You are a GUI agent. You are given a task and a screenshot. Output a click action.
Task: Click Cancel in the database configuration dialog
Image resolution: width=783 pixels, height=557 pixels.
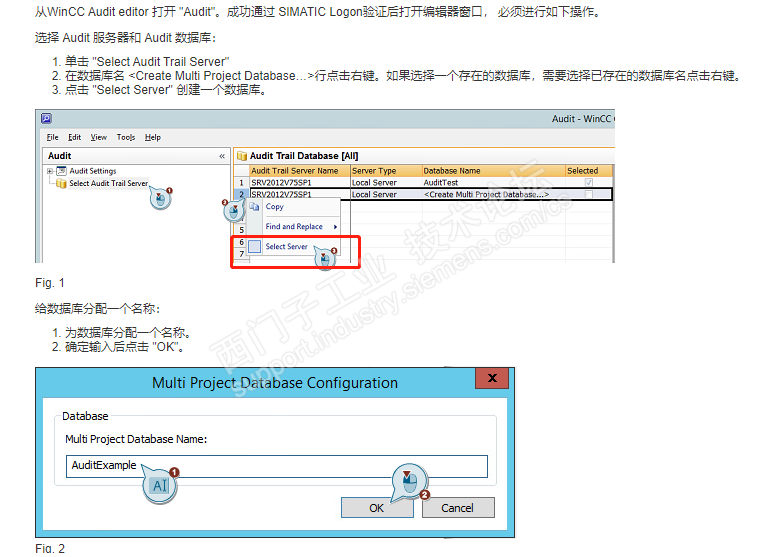[458, 508]
